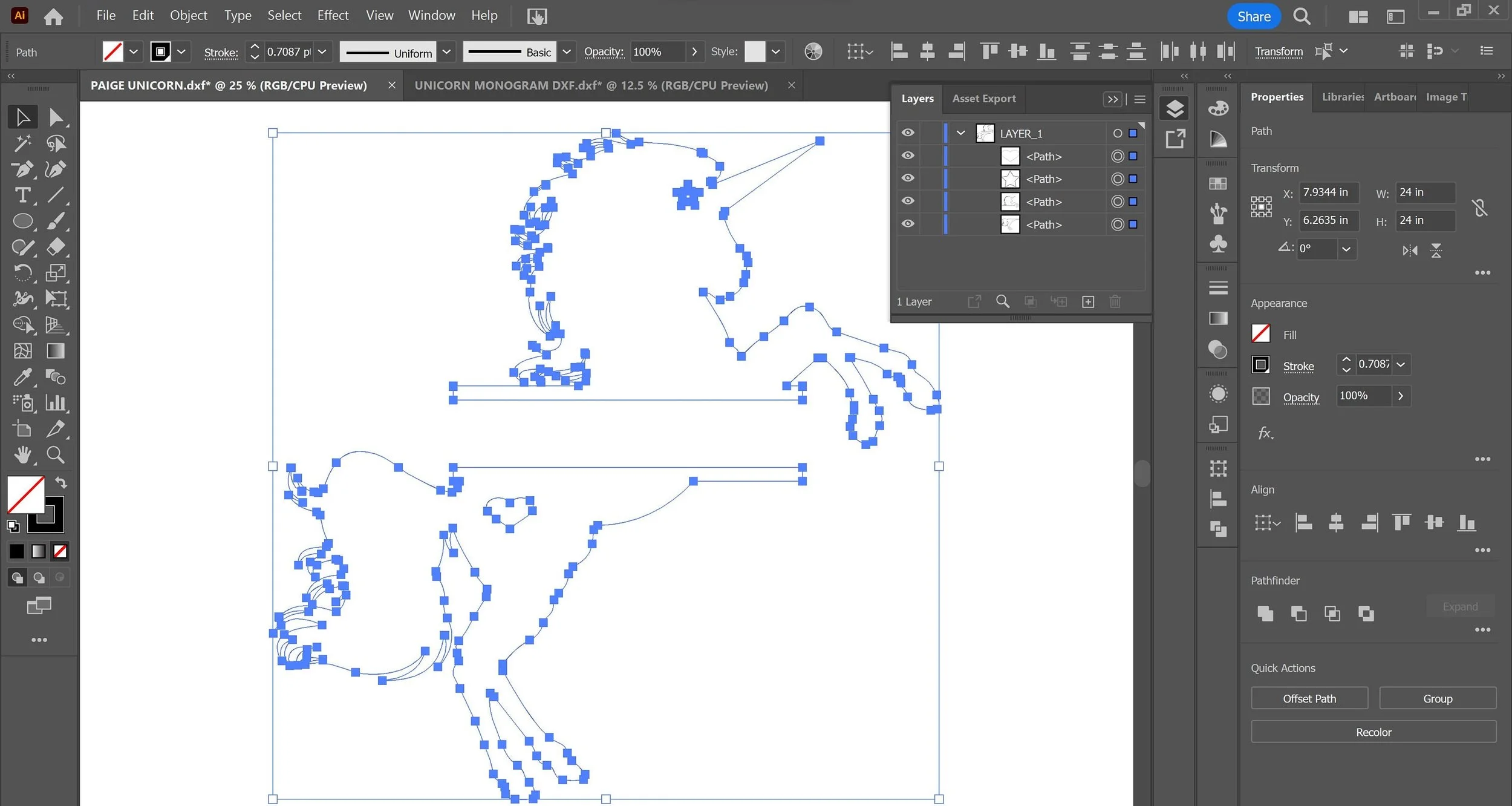Click Create New Layer icon
This screenshot has height=806, width=1512.
[1087, 302]
